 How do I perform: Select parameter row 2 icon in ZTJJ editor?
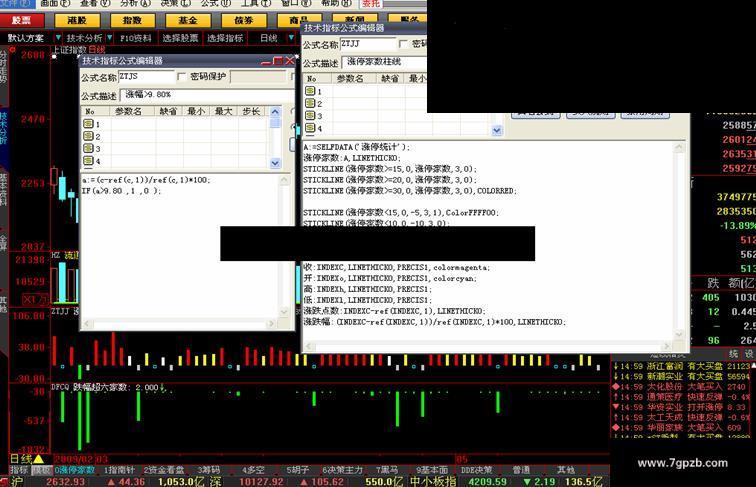(310, 103)
